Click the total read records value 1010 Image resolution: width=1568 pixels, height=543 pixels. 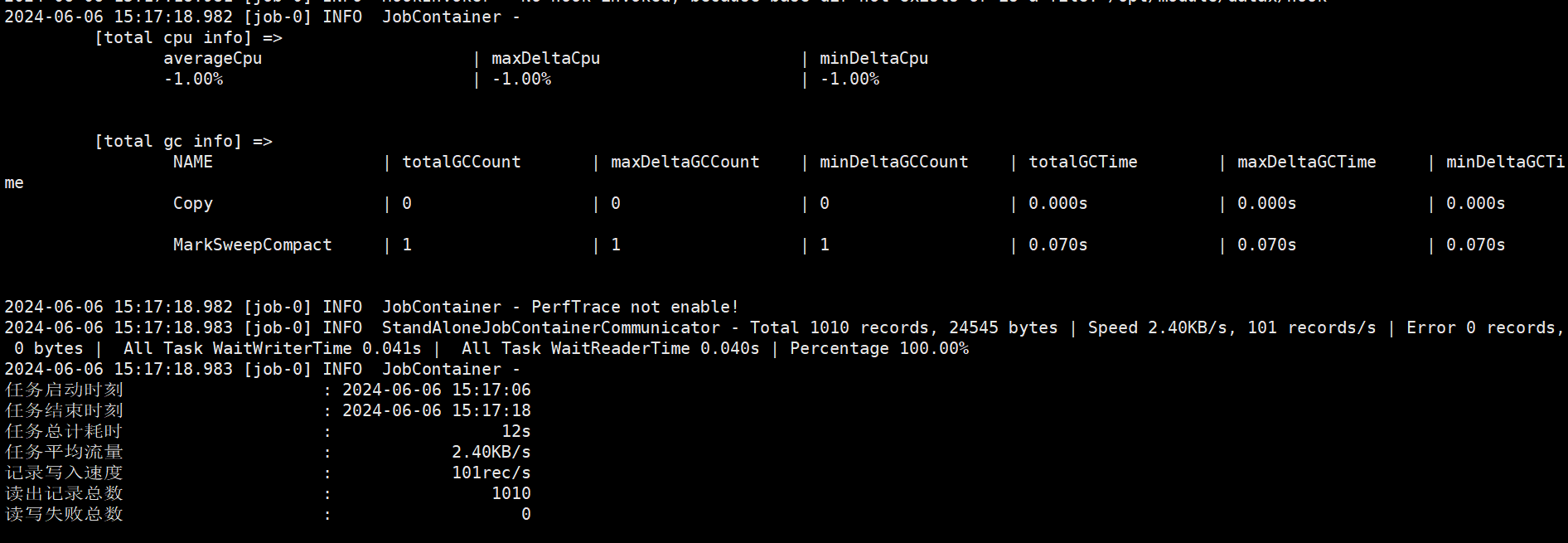coord(511,493)
